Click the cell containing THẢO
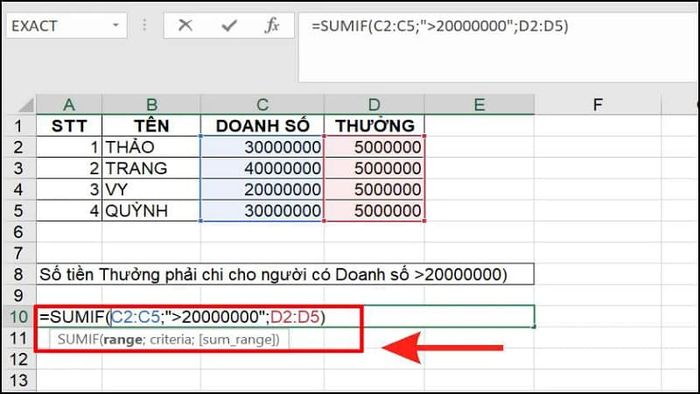The width and height of the screenshot is (700, 394). click(x=151, y=147)
